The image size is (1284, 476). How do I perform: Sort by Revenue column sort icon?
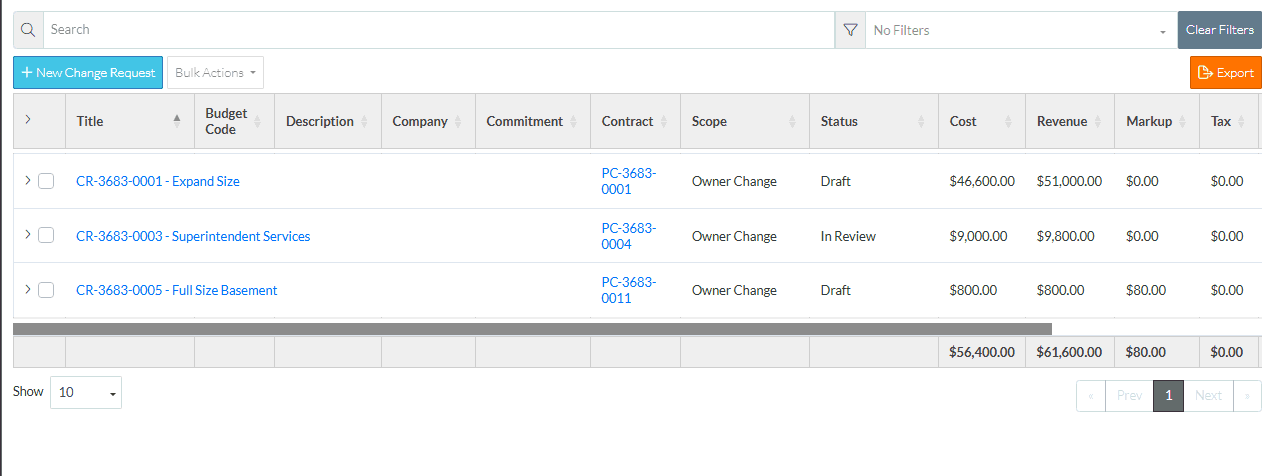coord(1098,121)
